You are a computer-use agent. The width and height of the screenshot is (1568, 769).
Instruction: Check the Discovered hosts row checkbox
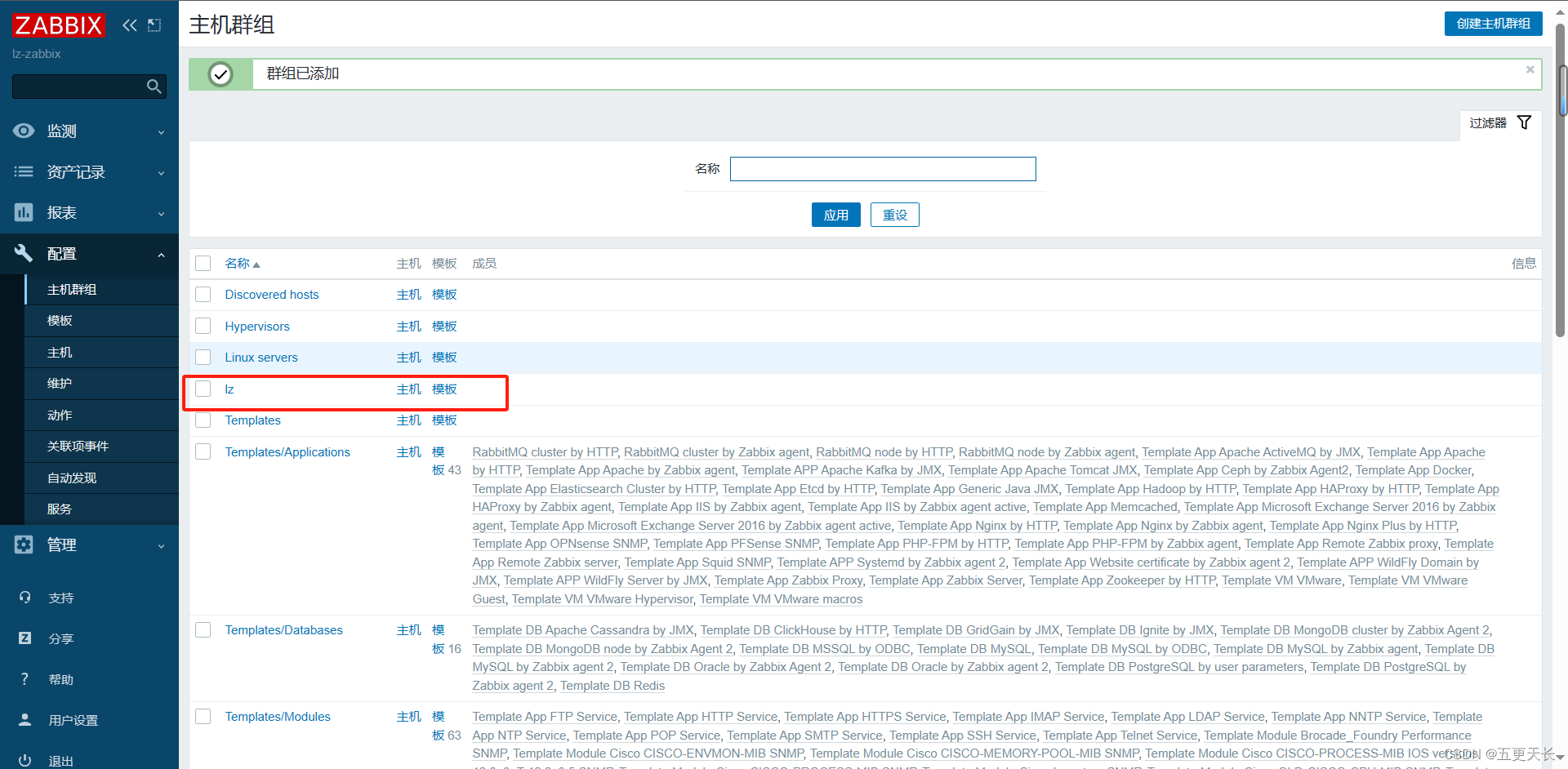tap(203, 295)
